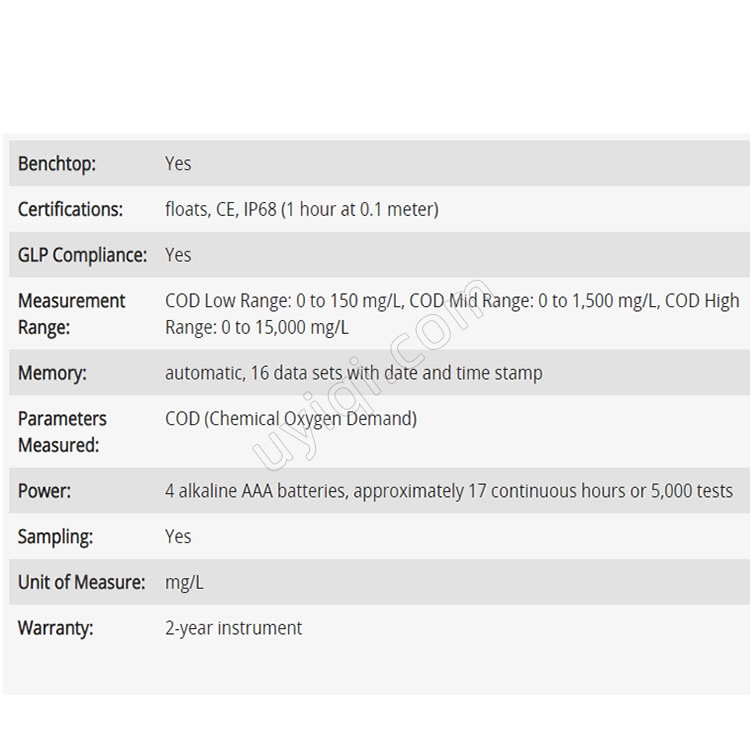Image resolution: width=750 pixels, height=750 pixels.
Task: Click the Benchtop label
Action: coord(57,164)
